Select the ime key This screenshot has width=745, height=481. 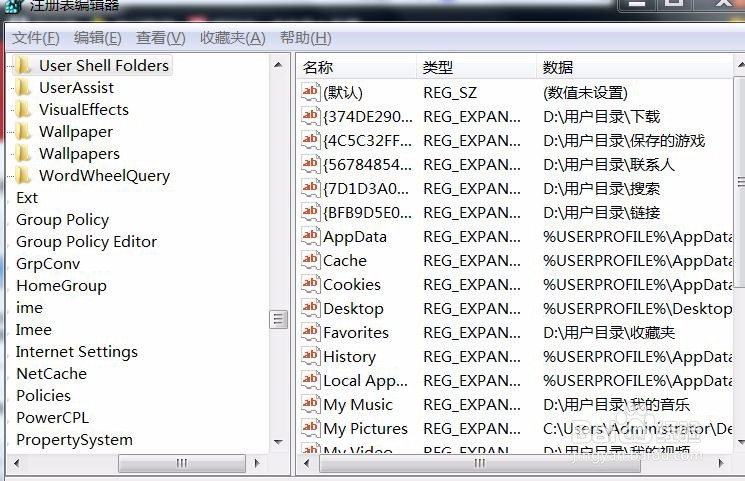29,308
